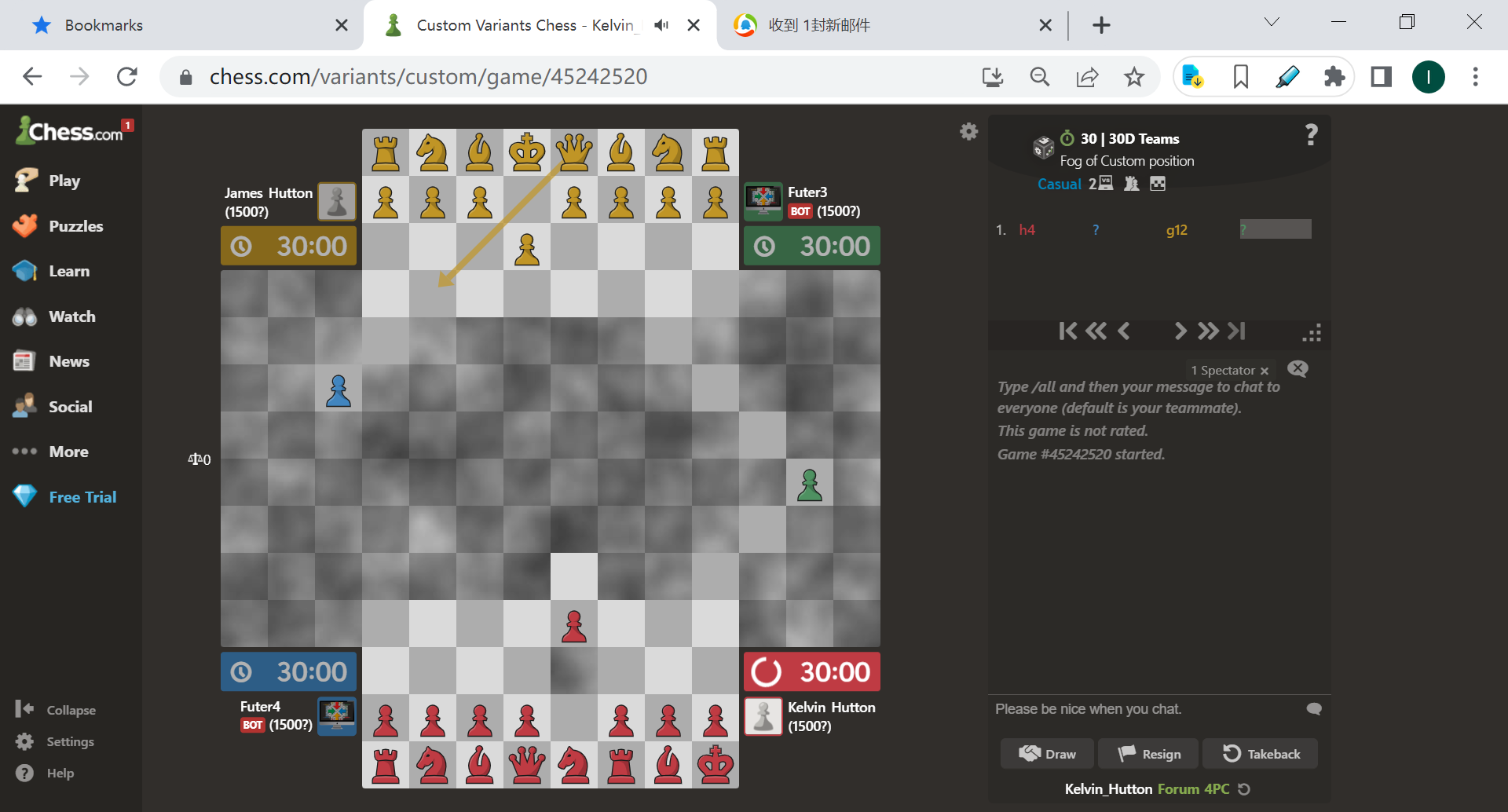Request a Takeback

click(x=1261, y=754)
